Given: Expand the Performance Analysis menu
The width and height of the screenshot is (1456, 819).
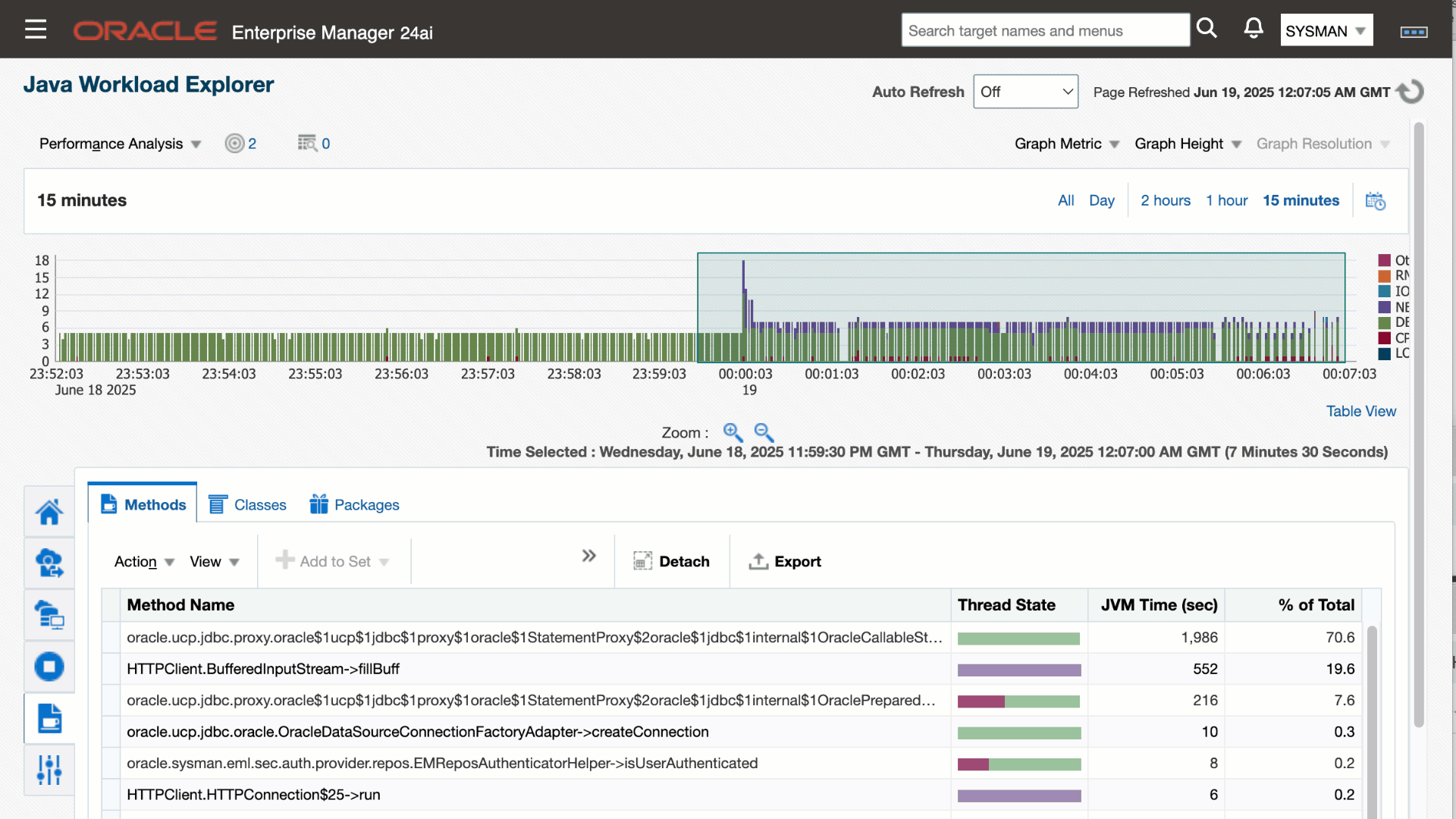Looking at the screenshot, I should [x=120, y=144].
